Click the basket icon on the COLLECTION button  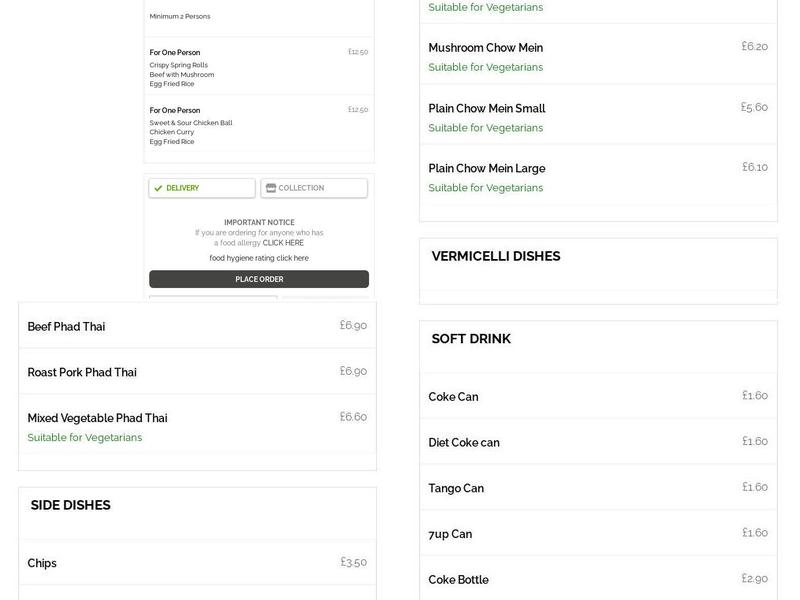tap(268, 187)
